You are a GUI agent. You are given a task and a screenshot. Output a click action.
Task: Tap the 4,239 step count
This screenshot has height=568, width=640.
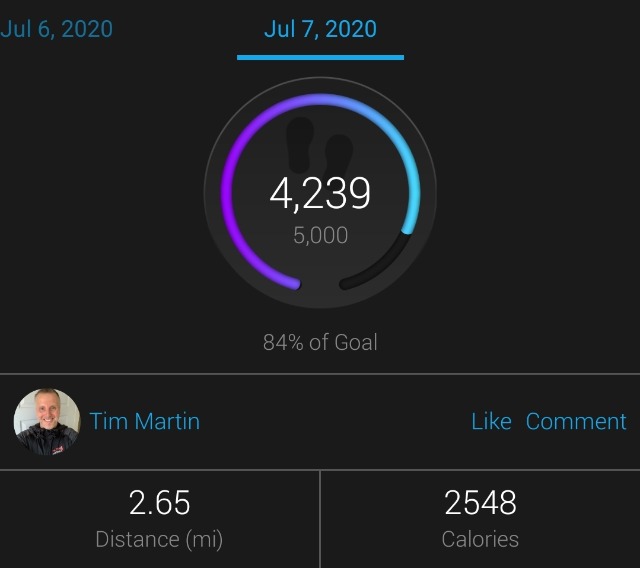[320, 193]
